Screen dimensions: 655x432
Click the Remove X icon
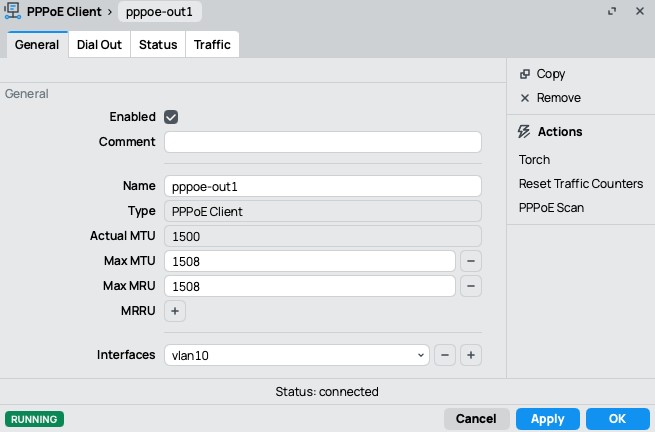(525, 98)
